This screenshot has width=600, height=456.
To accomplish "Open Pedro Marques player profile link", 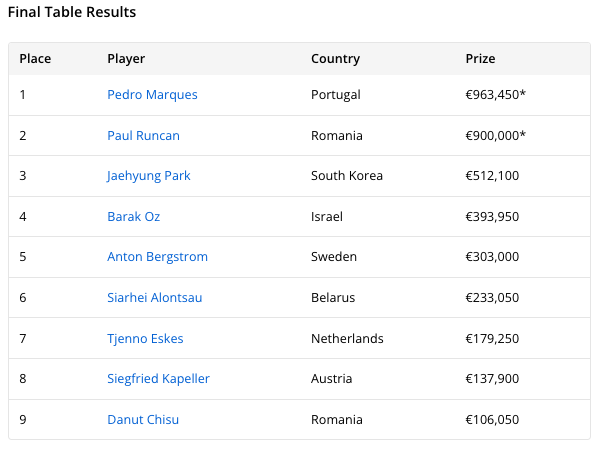I will [152, 95].
